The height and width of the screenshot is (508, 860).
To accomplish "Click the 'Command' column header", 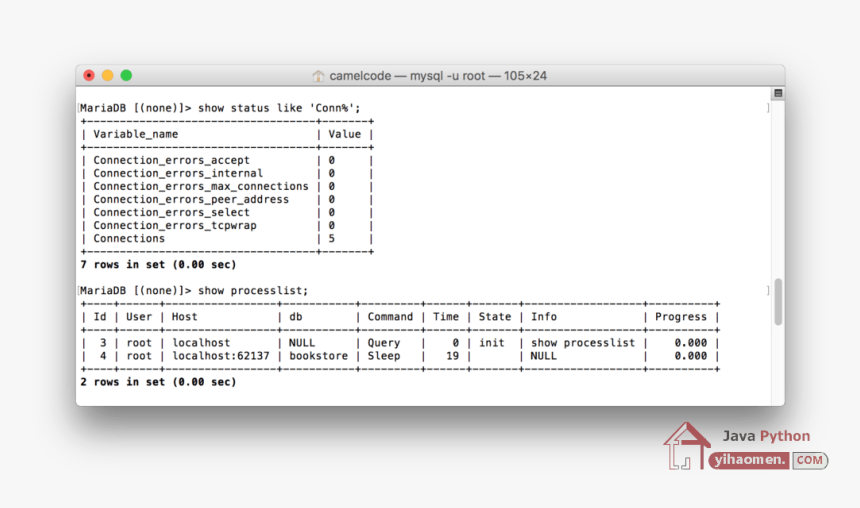I will (x=390, y=317).
